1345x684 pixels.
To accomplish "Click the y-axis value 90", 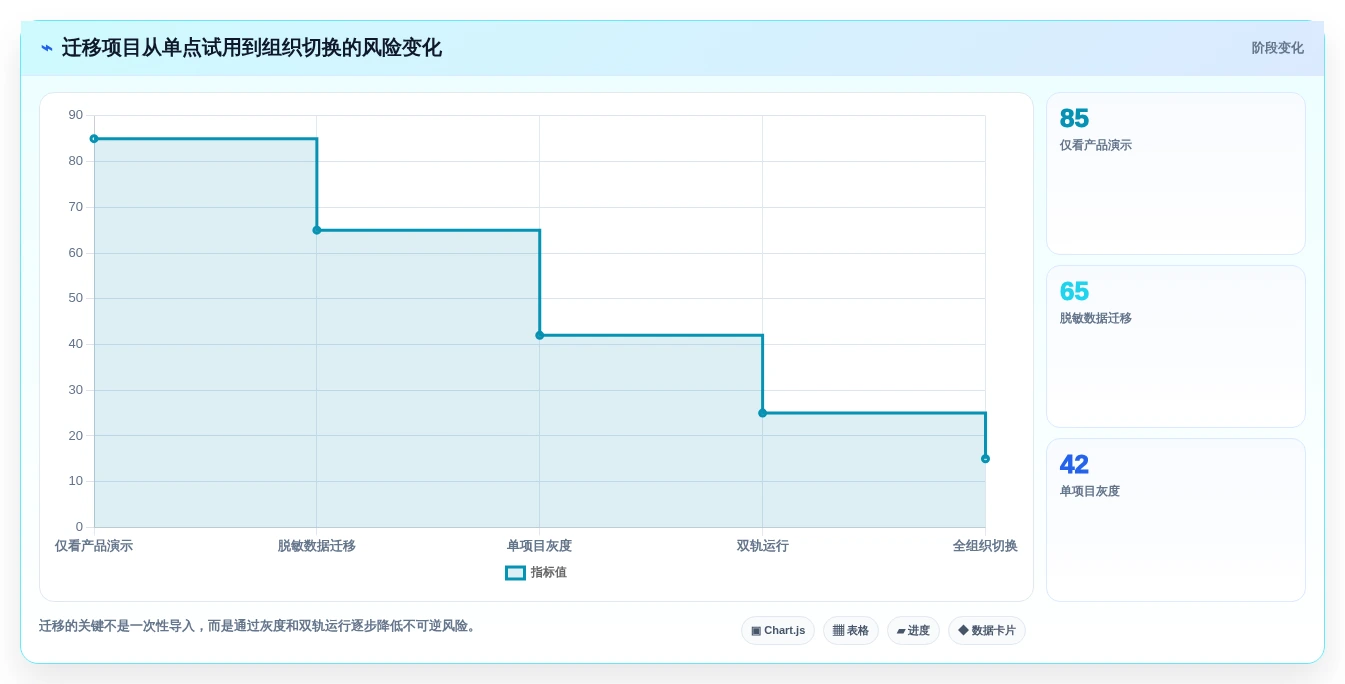I will point(76,115).
